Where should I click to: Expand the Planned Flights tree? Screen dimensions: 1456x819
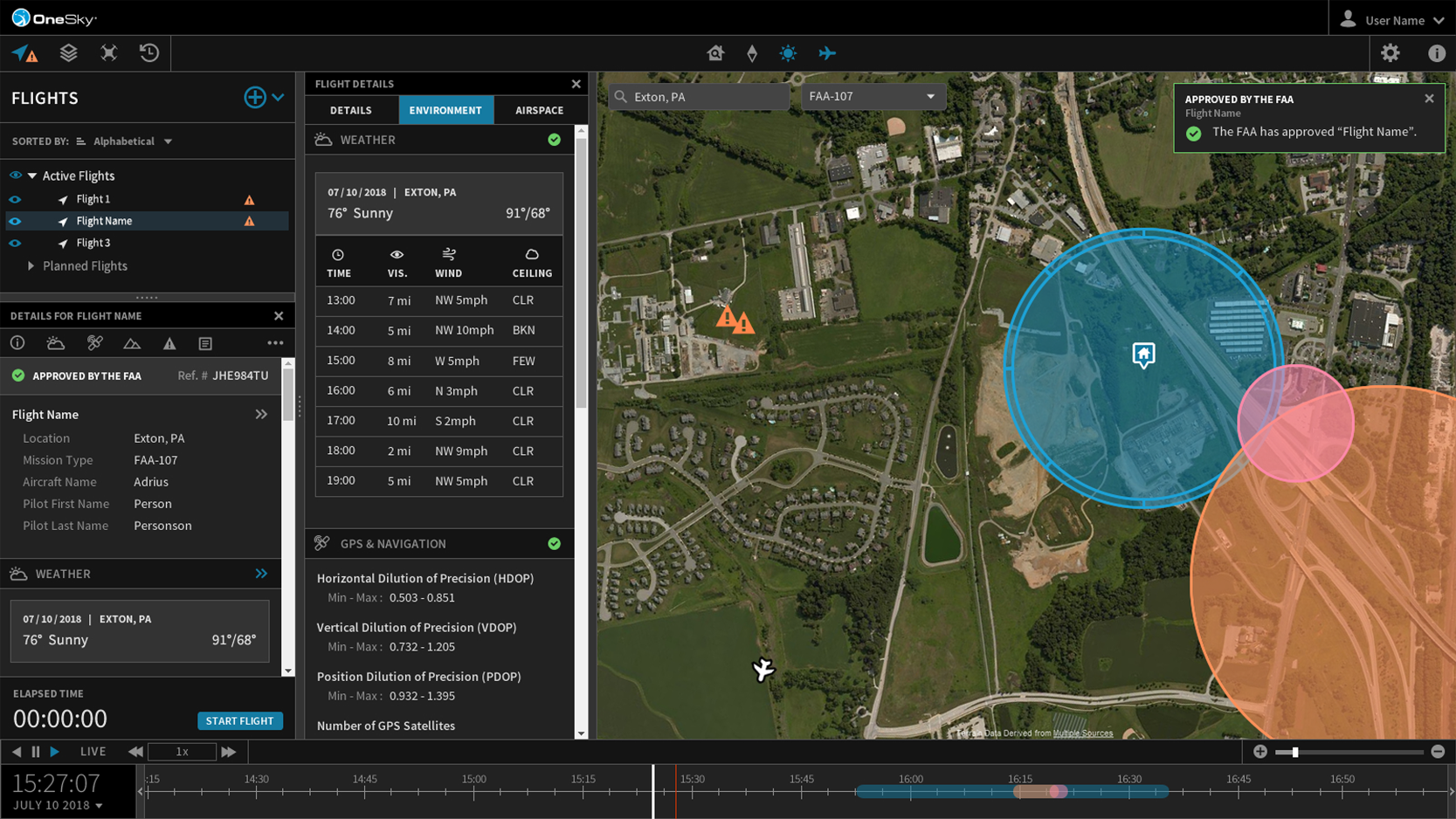31,266
